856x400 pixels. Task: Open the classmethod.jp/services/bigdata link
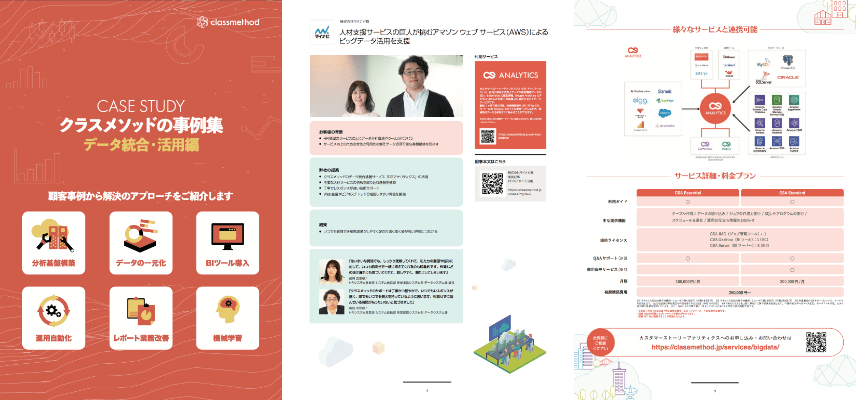click(x=710, y=349)
